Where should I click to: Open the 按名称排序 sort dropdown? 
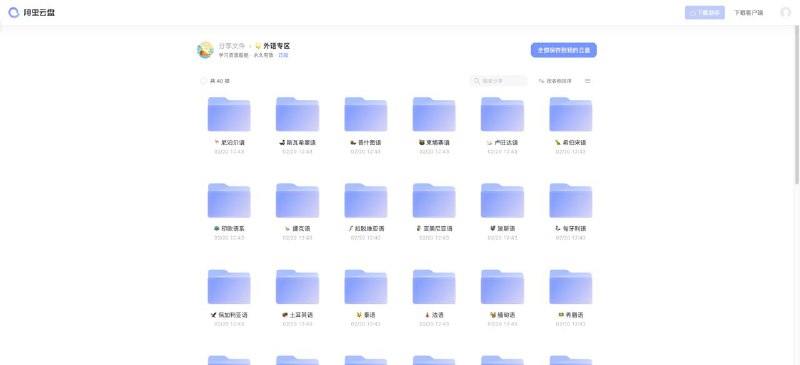[x=555, y=81]
